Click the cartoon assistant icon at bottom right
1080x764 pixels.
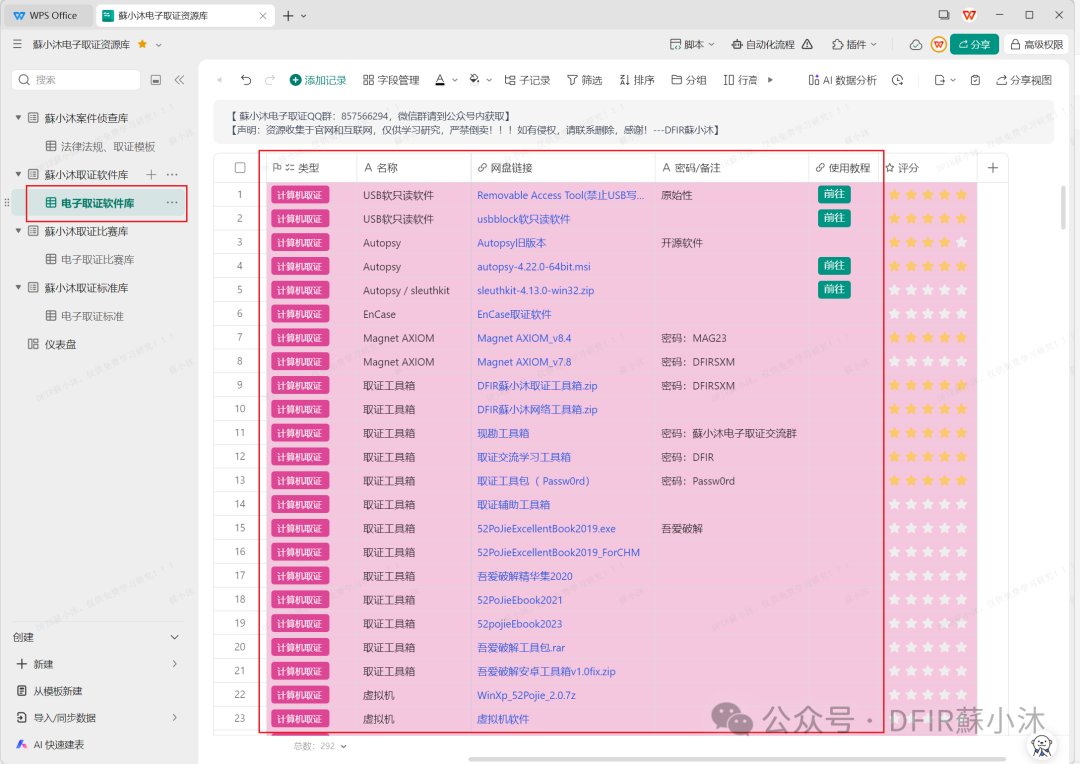coord(1041,746)
